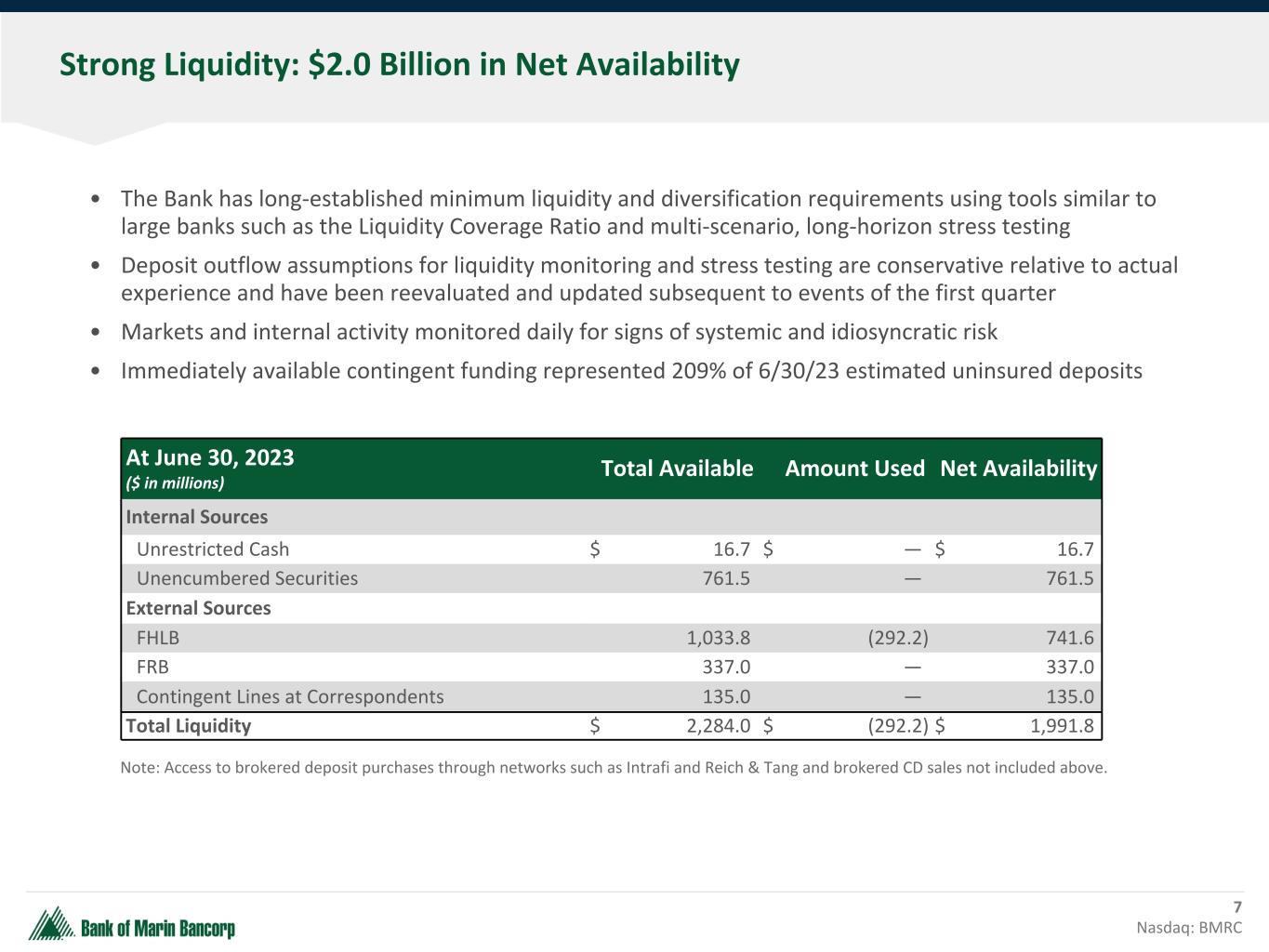Click the Bank of Marin Bancorp logo
The image size is (1269, 952).
coord(131,925)
